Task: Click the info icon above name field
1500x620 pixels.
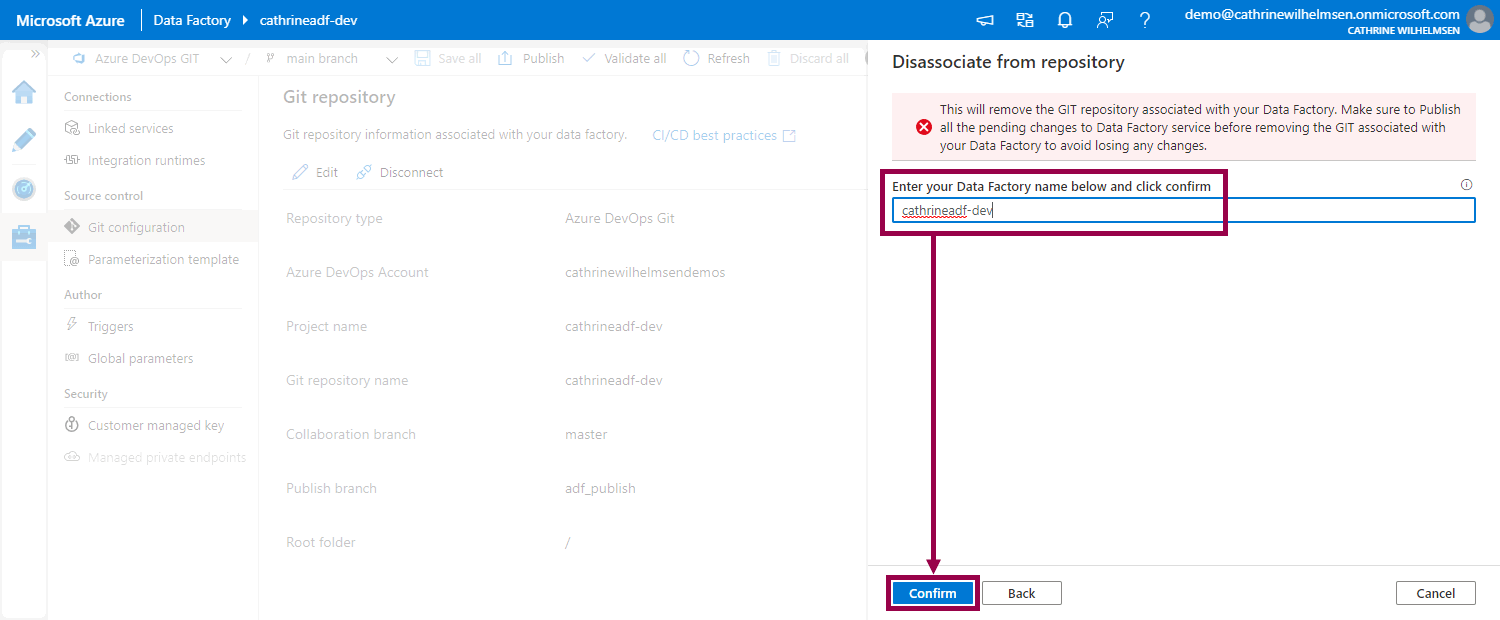Action: (x=1466, y=185)
